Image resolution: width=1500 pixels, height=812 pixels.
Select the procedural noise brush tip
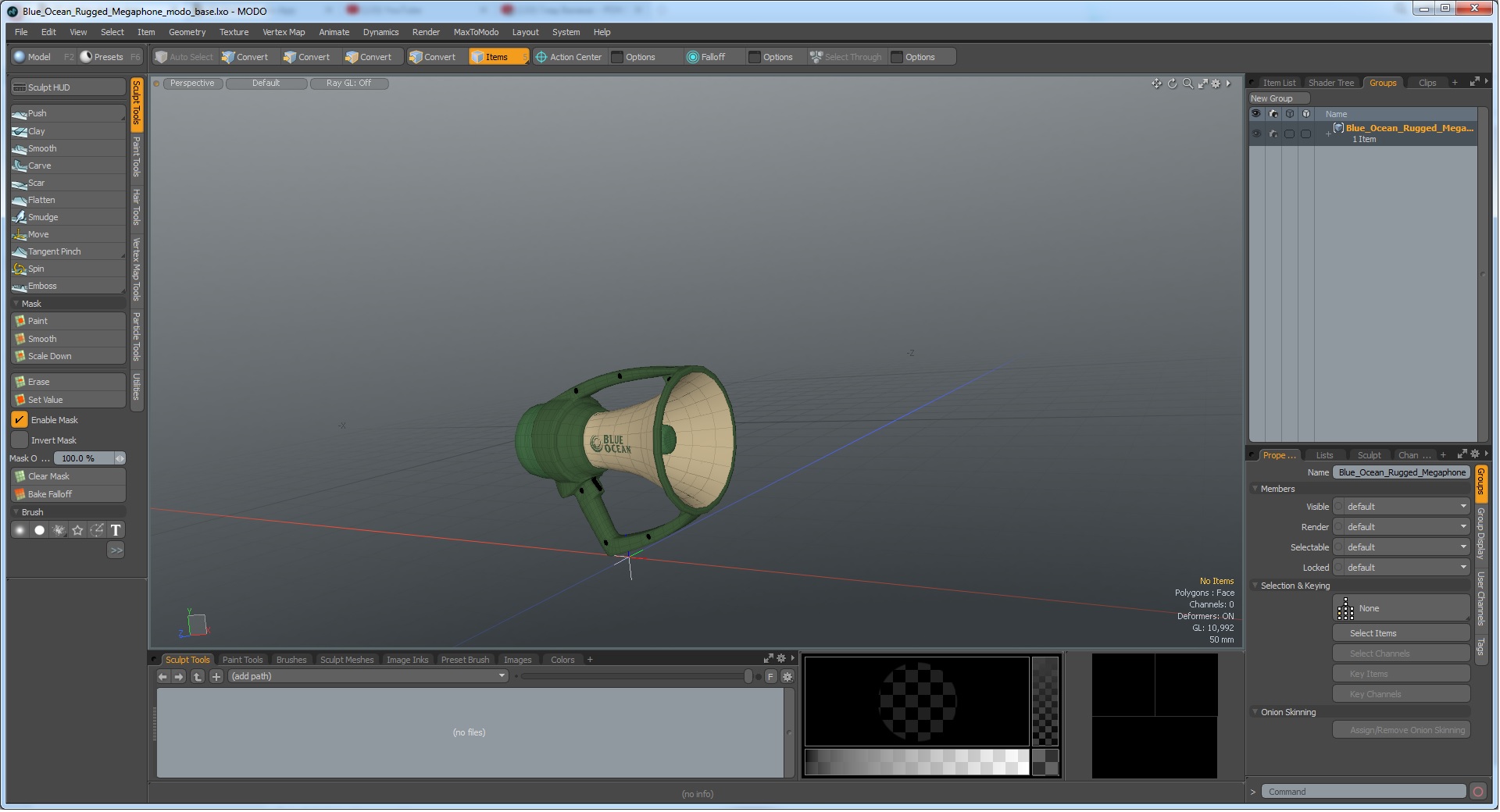tap(59, 530)
